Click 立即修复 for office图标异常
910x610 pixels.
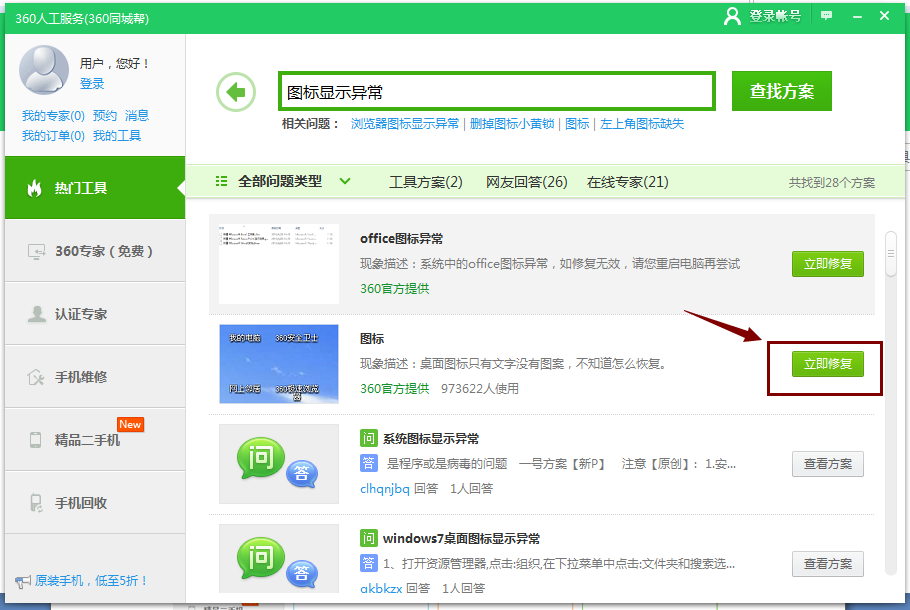828,264
